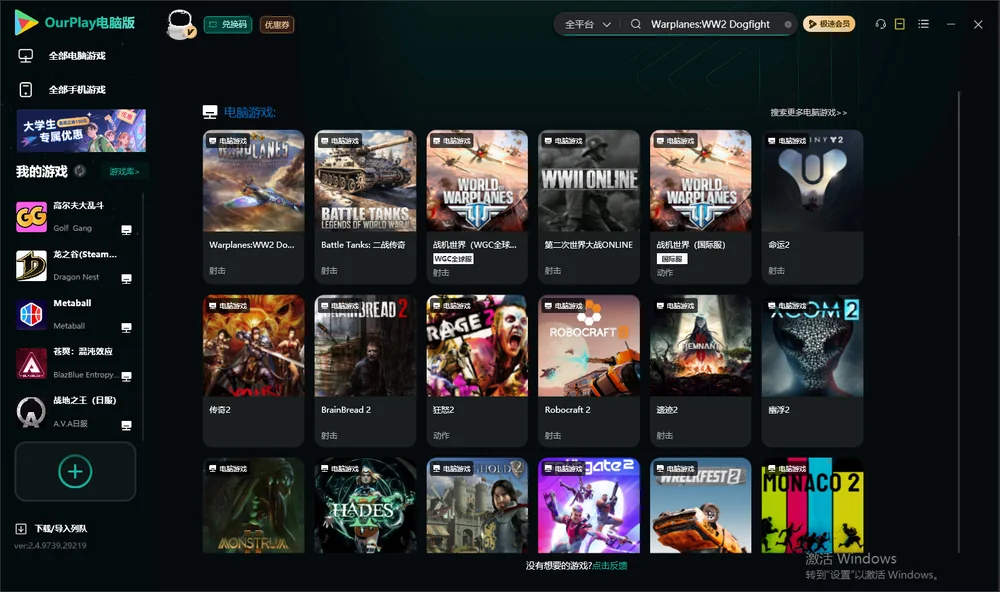Open the 传奇2 game card

tap(253, 371)
